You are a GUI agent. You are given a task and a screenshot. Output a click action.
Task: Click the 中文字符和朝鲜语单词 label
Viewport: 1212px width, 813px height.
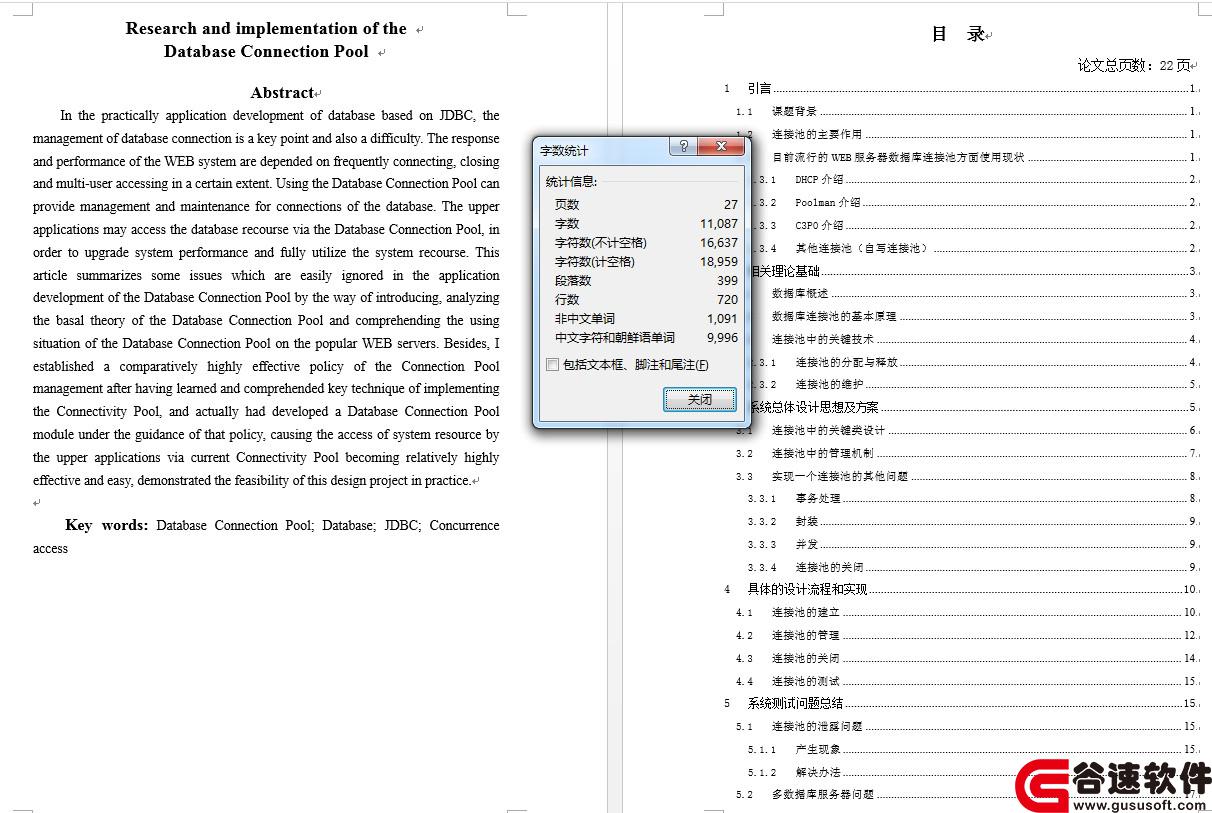(x=615, y=337)
